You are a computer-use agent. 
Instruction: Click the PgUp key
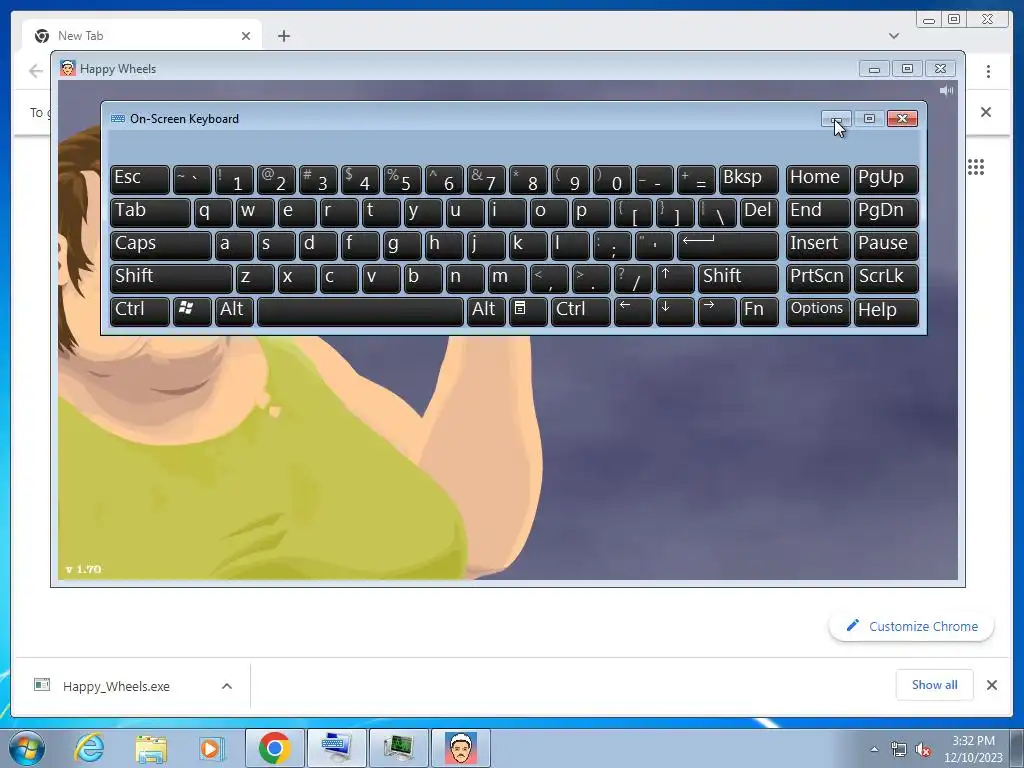tap(886, 180)
